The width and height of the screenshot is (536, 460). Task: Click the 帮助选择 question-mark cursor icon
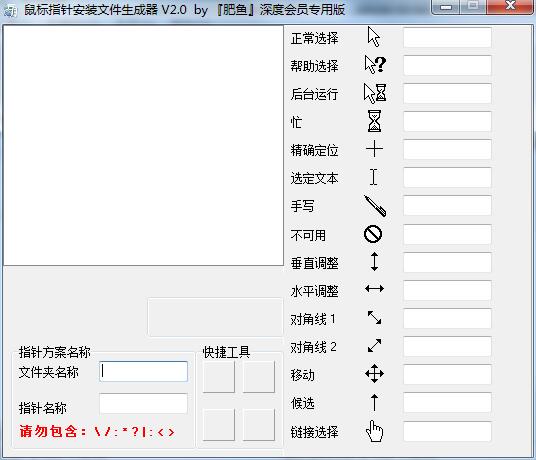(x=375, y=65)
